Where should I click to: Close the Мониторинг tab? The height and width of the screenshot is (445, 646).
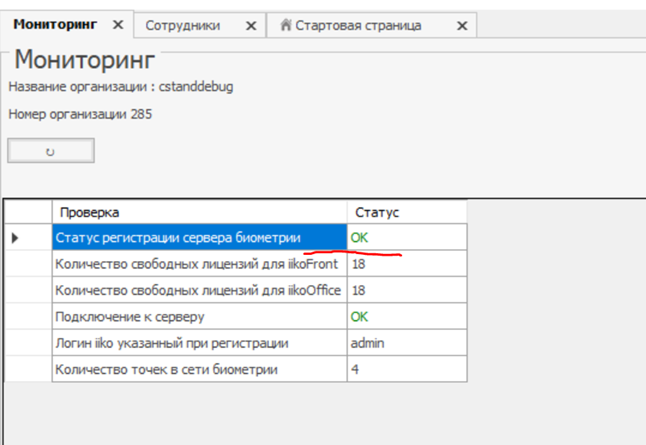[118, 25]
